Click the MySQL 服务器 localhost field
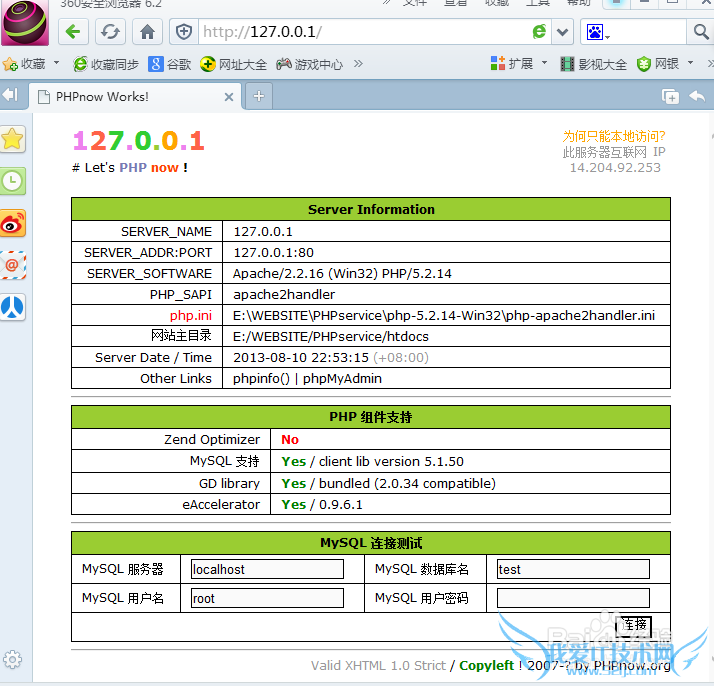This screenshot has width=714, height=686. coord(267,569)
